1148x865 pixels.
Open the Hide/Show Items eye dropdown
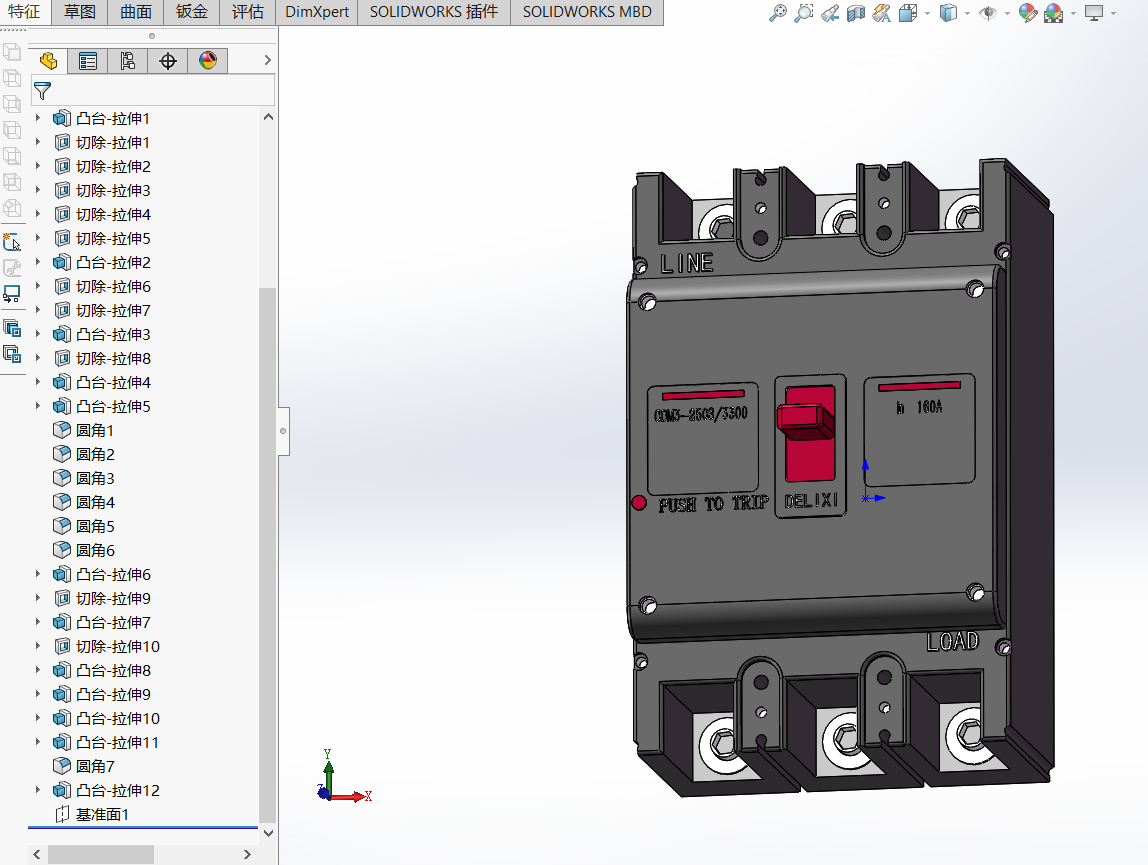(992, 13)
